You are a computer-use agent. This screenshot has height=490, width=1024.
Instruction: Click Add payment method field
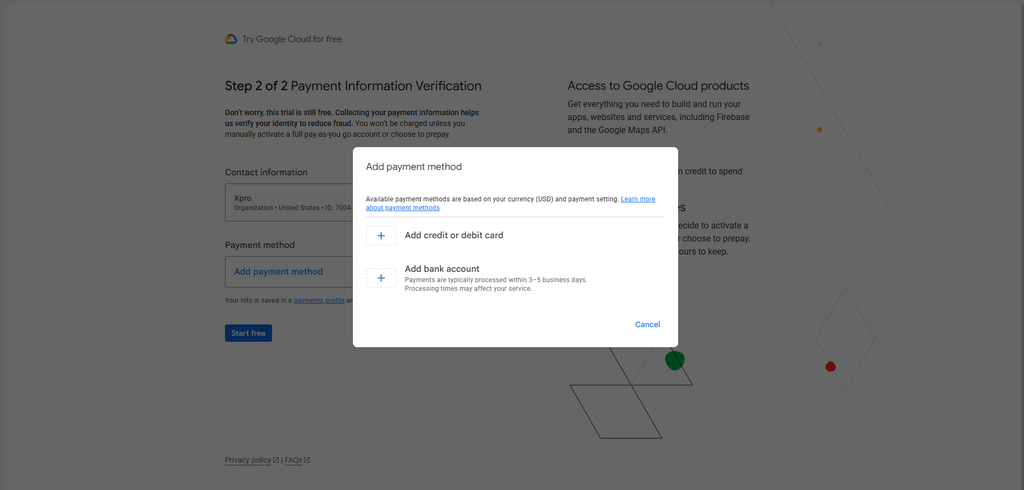point(289,272)
